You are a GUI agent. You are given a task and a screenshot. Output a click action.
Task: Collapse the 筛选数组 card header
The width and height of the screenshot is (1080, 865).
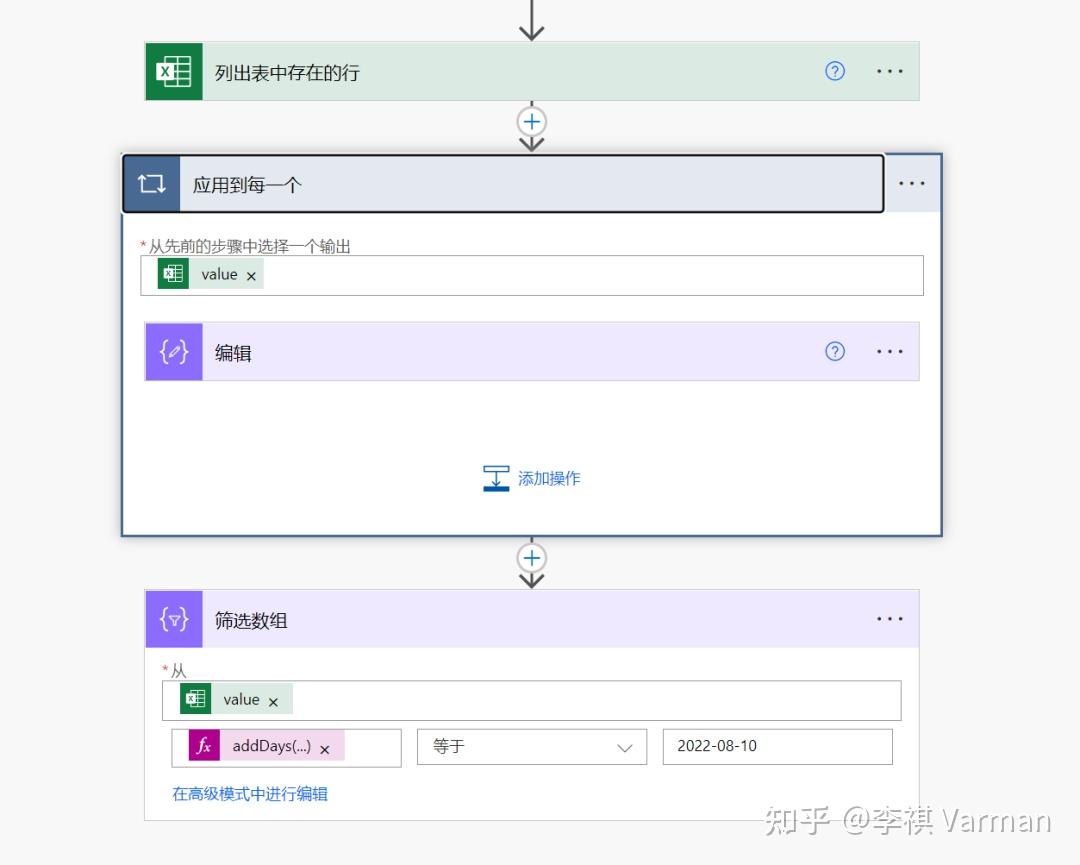coord(532,619)
